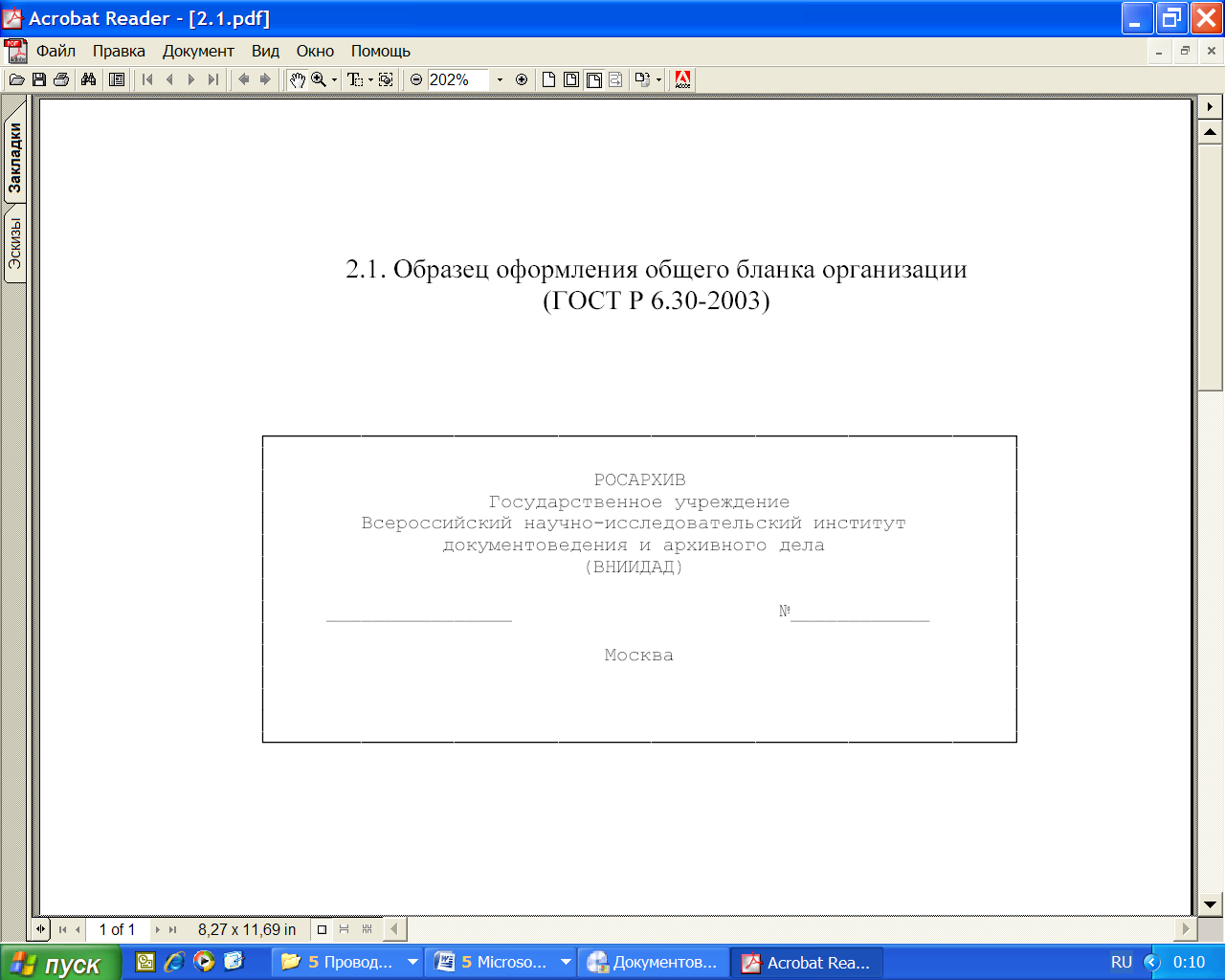Select the Zoom In magnifier tool

(x=319, y=79)
